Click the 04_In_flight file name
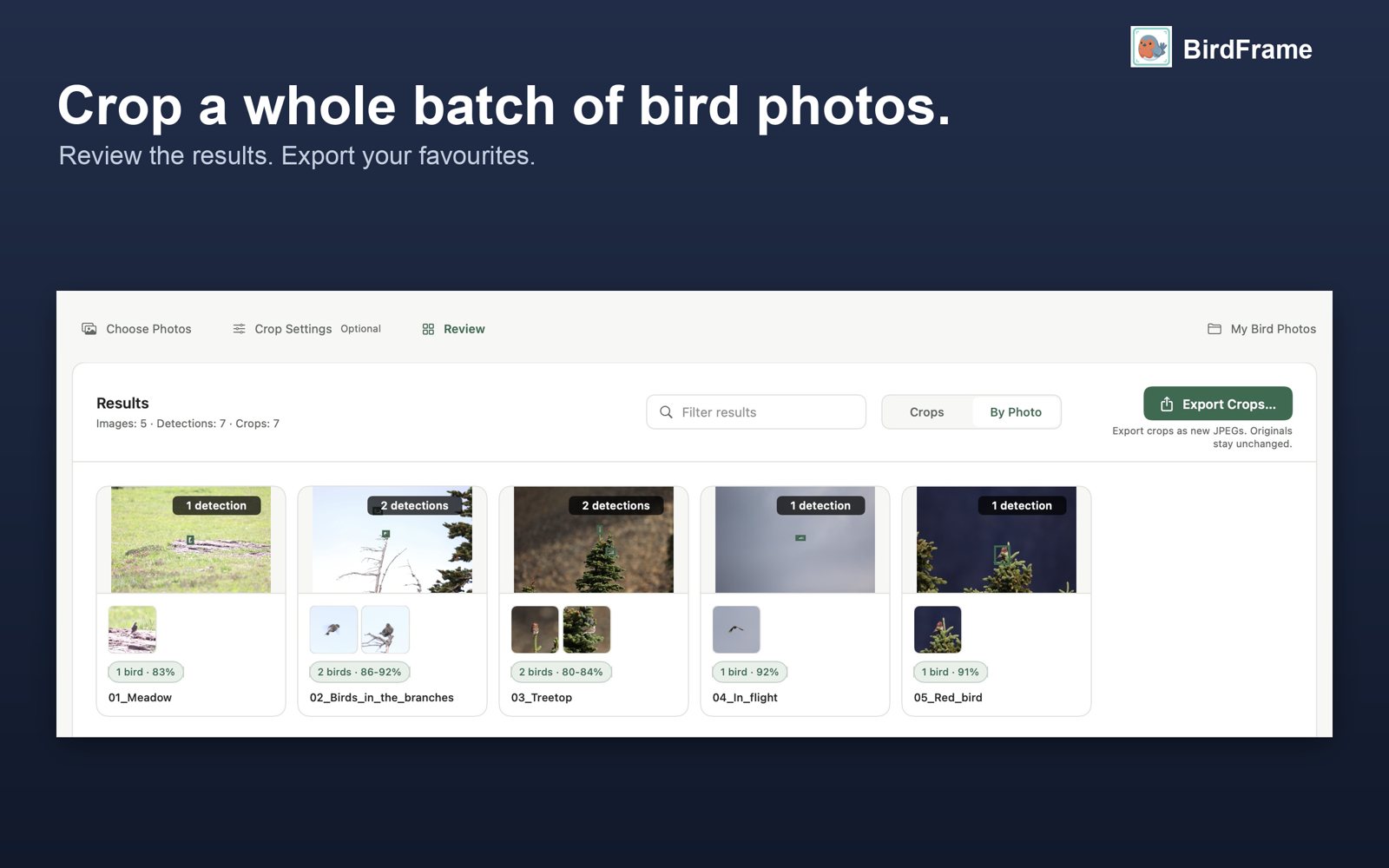 click(x=745, y=698)
